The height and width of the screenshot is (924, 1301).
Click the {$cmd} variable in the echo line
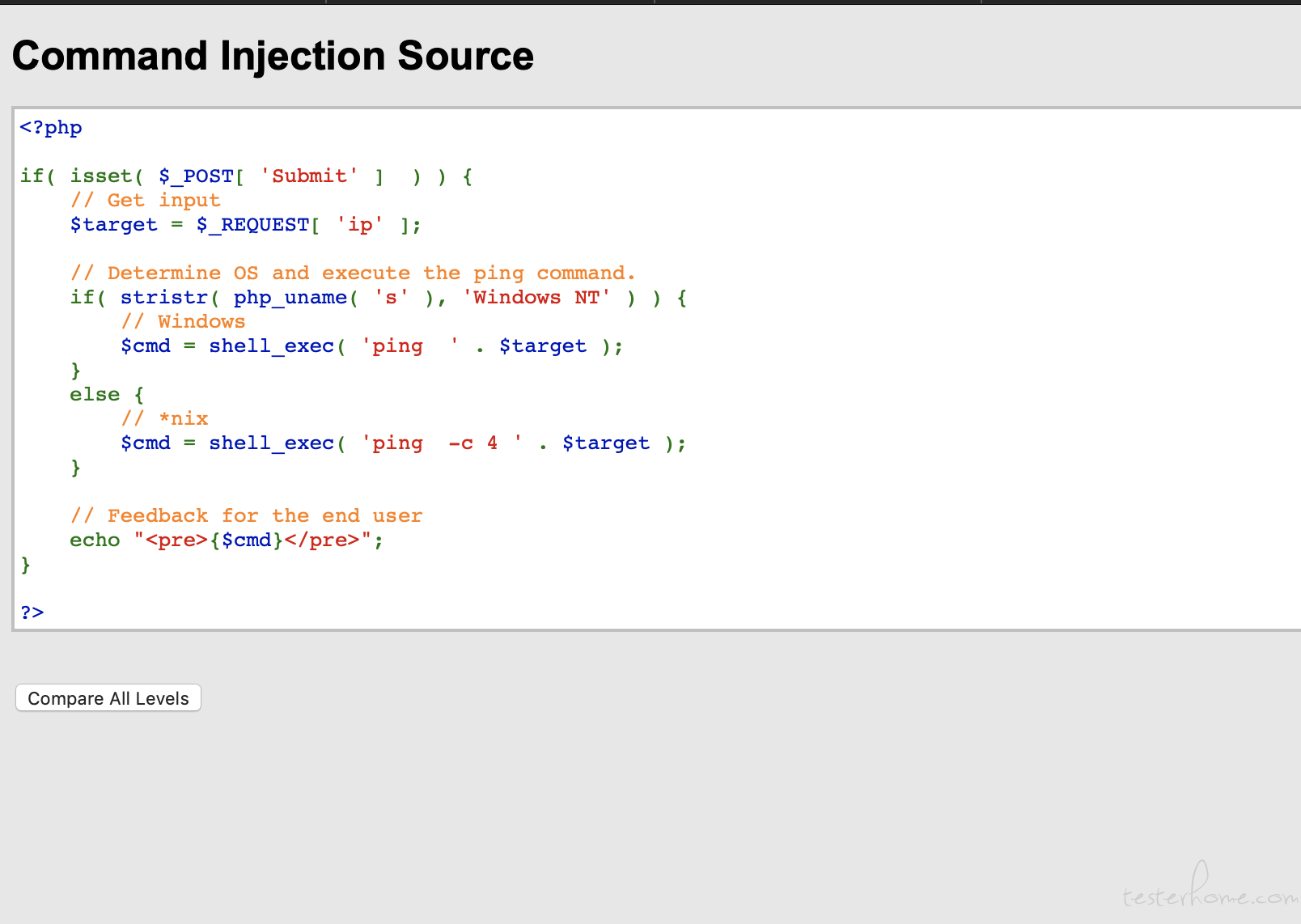(x=246, y=540)
